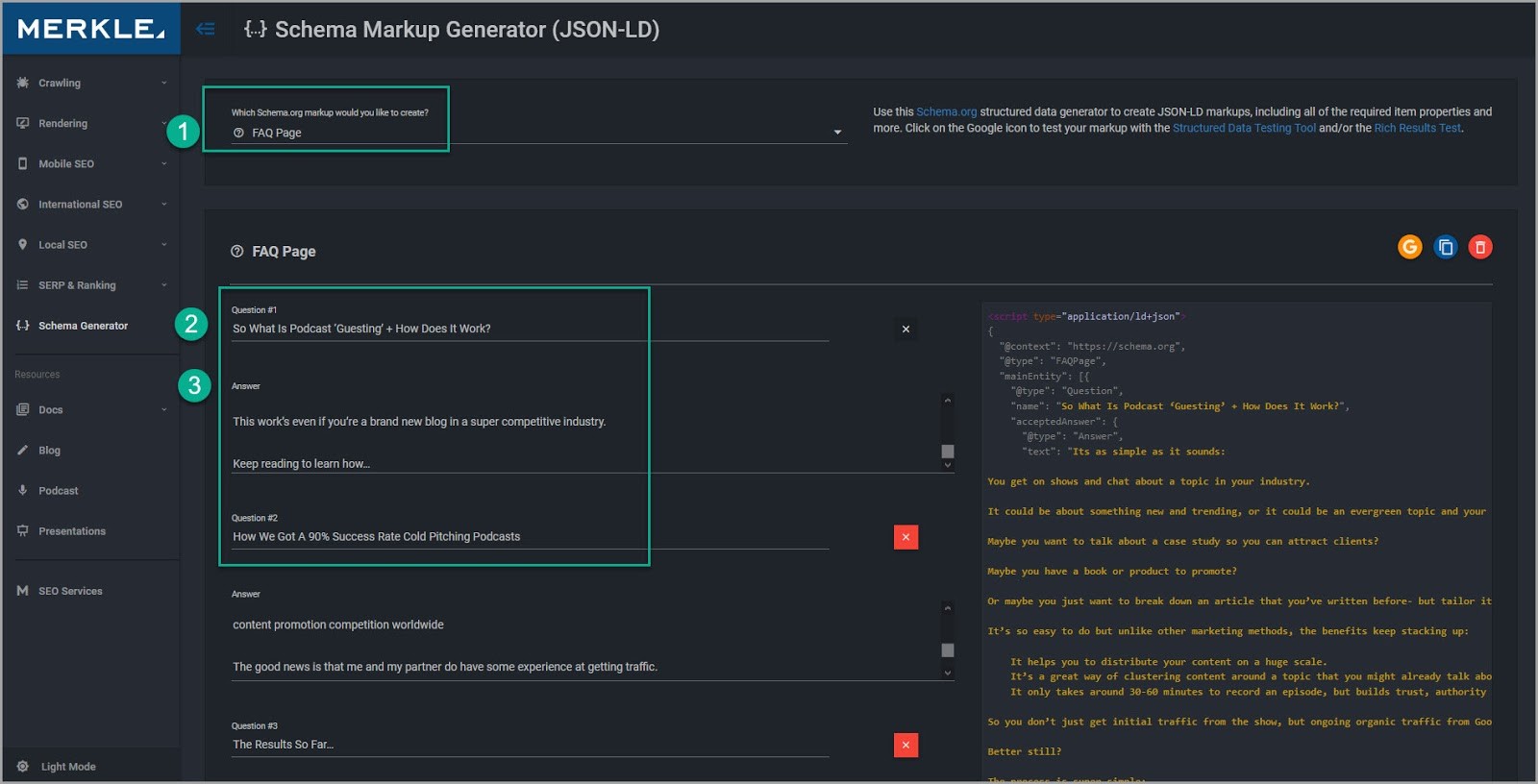Screen dimensions: 1538x784
Task: Collapse sidebar with the back arrow icon
Action: [x=205, y=29]
